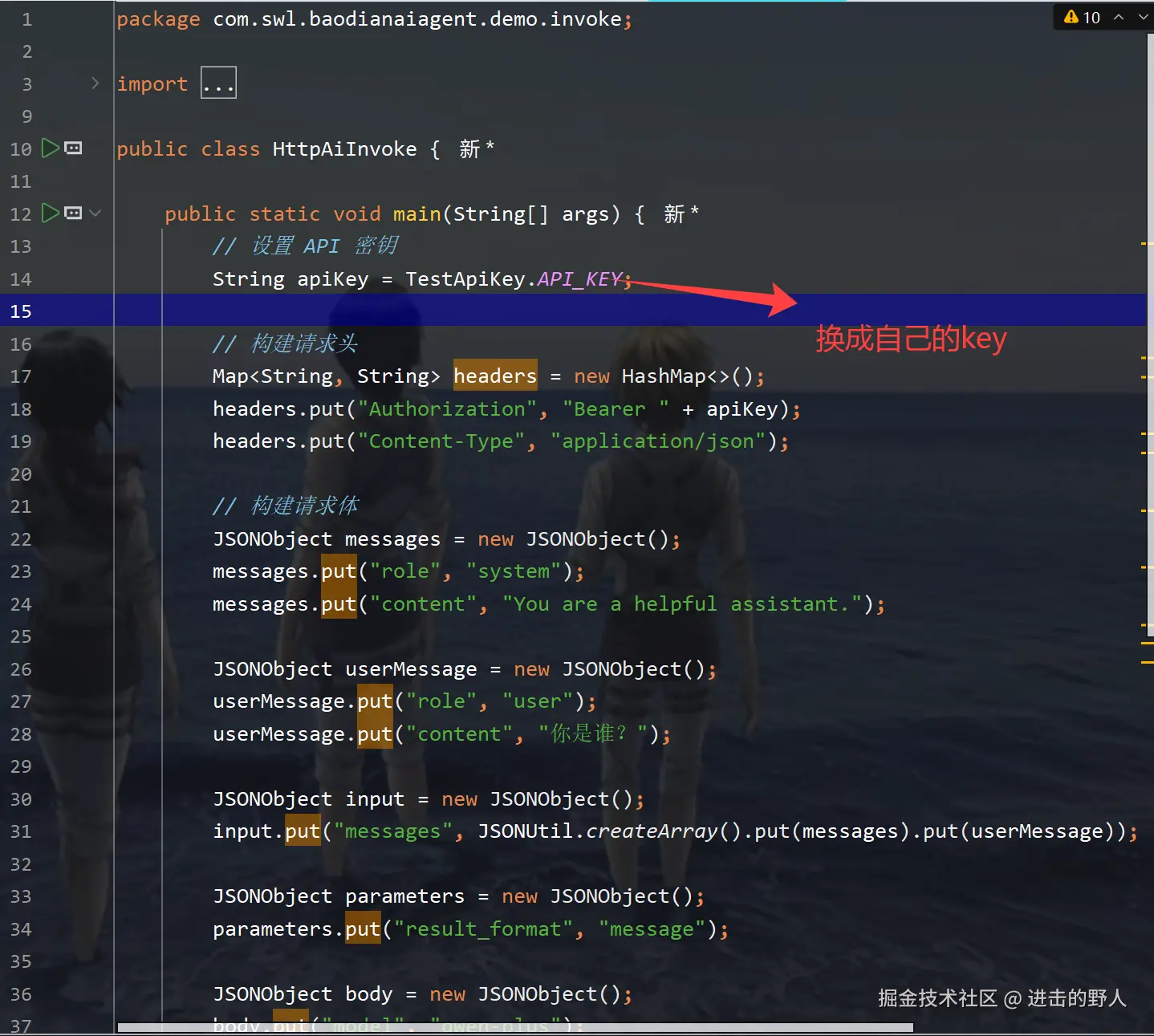This screenshot has width=1154, height=1036.
Task: Expand the folded imports chevron on line 3
Action: point(95,83)
